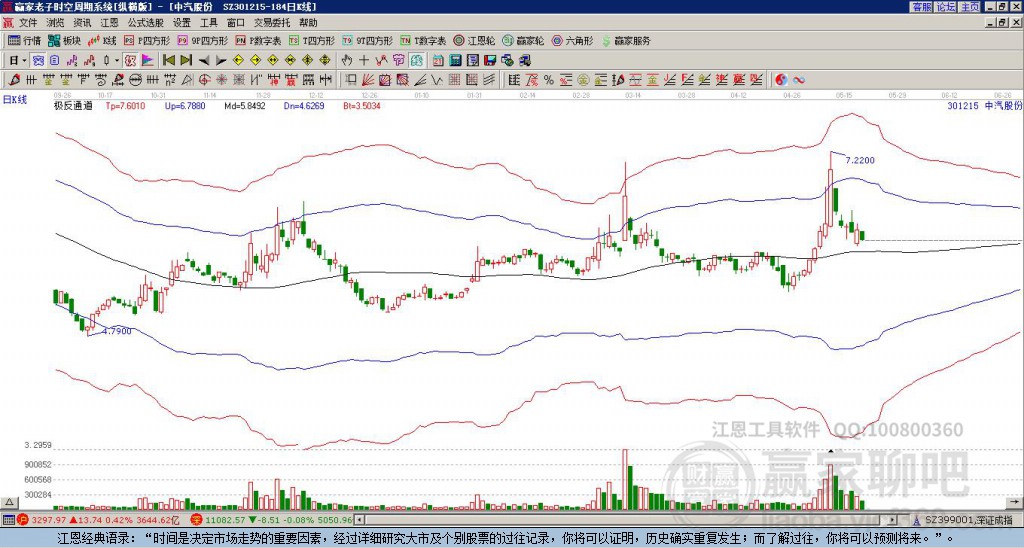Viewport: 1024px width, 548px height.
Task: Click the yin-yang taiji icon
Action: [x=781, y=80]
